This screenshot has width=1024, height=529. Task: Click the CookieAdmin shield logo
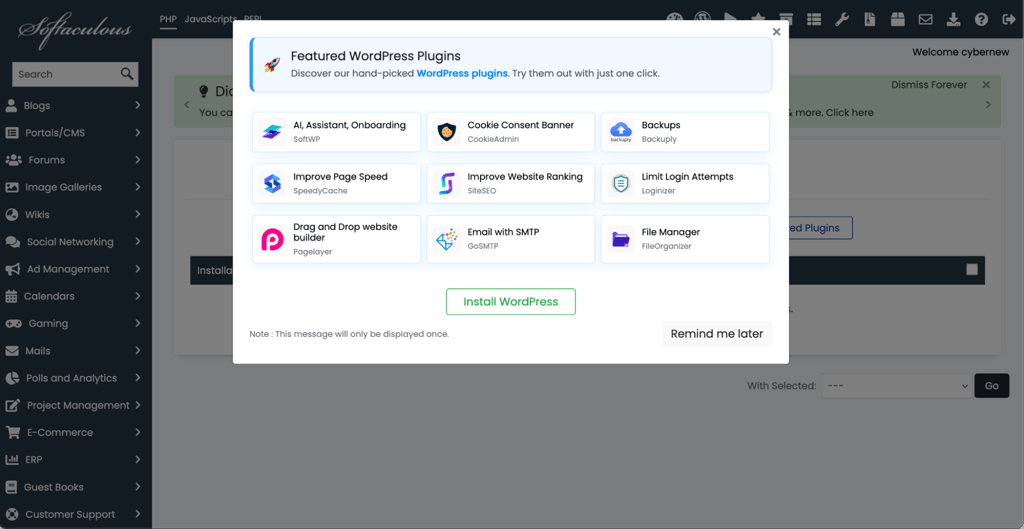click(446, 132)
